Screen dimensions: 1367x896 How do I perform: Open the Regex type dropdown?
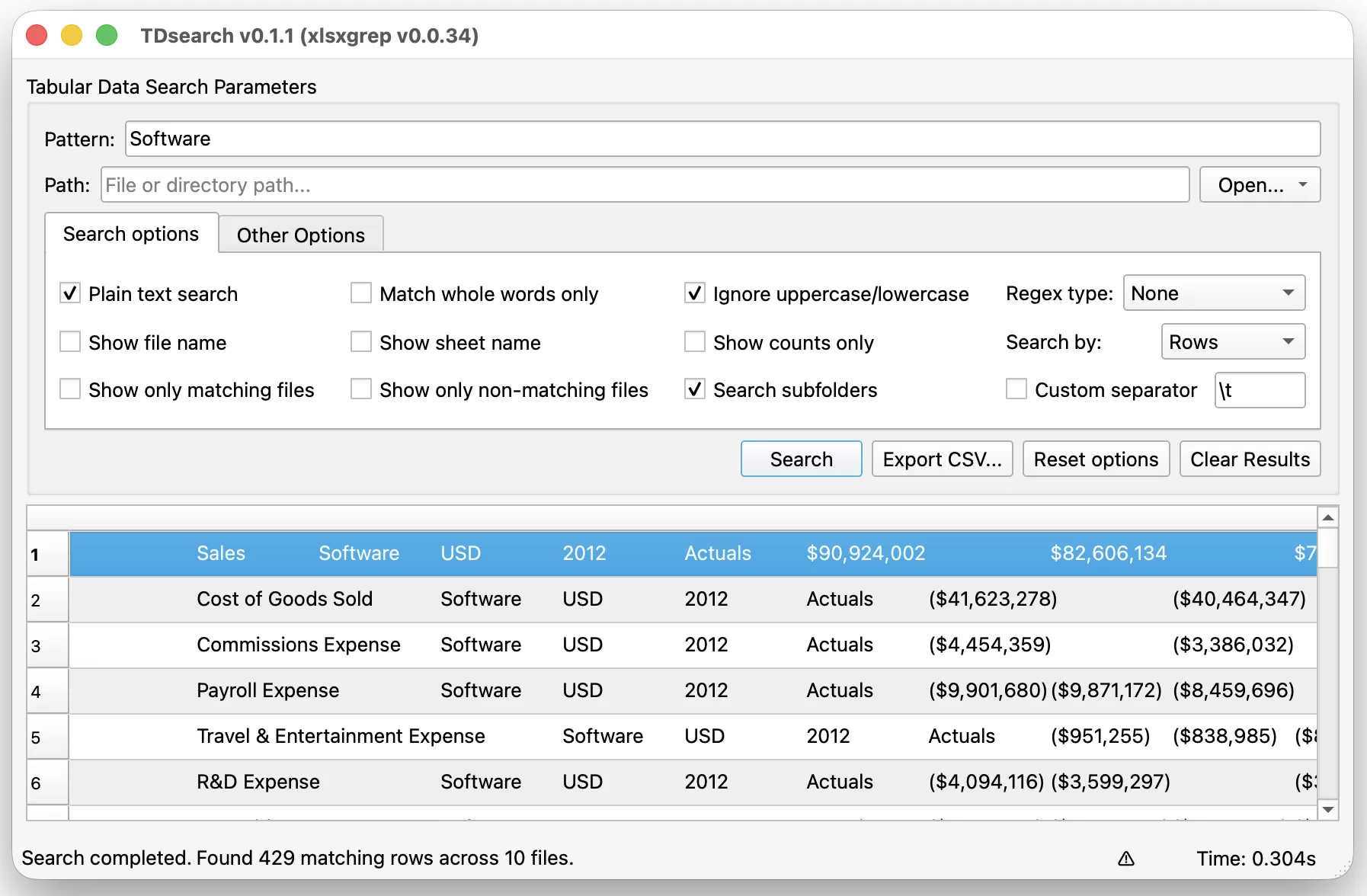coord(1214,293)
